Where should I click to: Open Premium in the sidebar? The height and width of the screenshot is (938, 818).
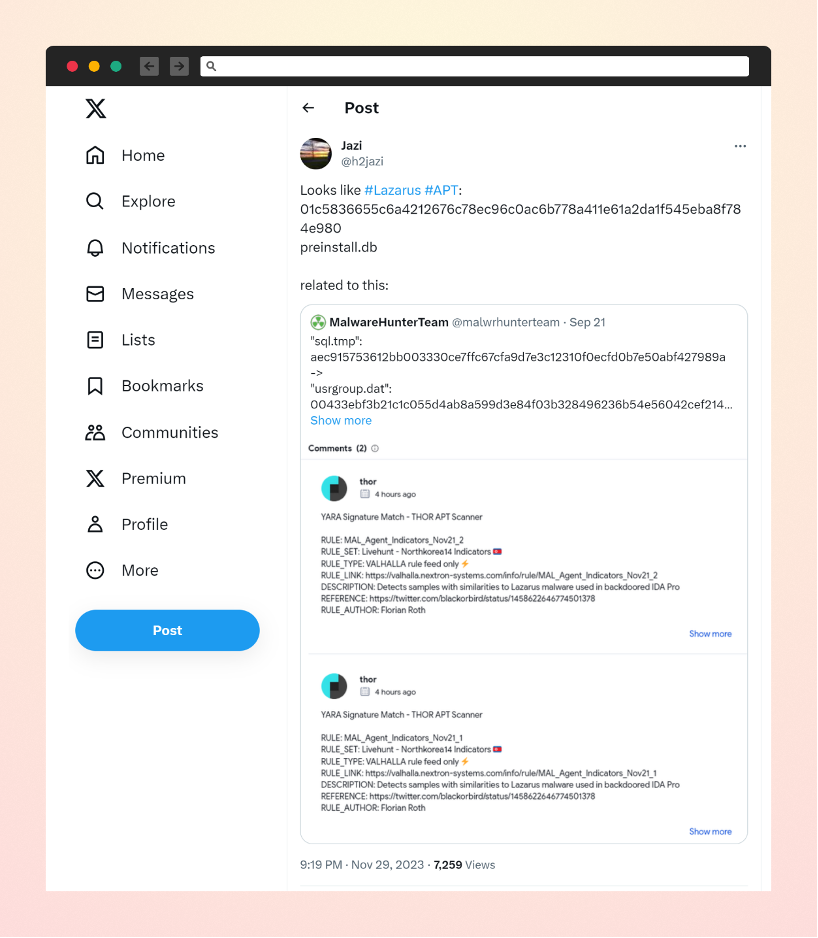(136, 479)
